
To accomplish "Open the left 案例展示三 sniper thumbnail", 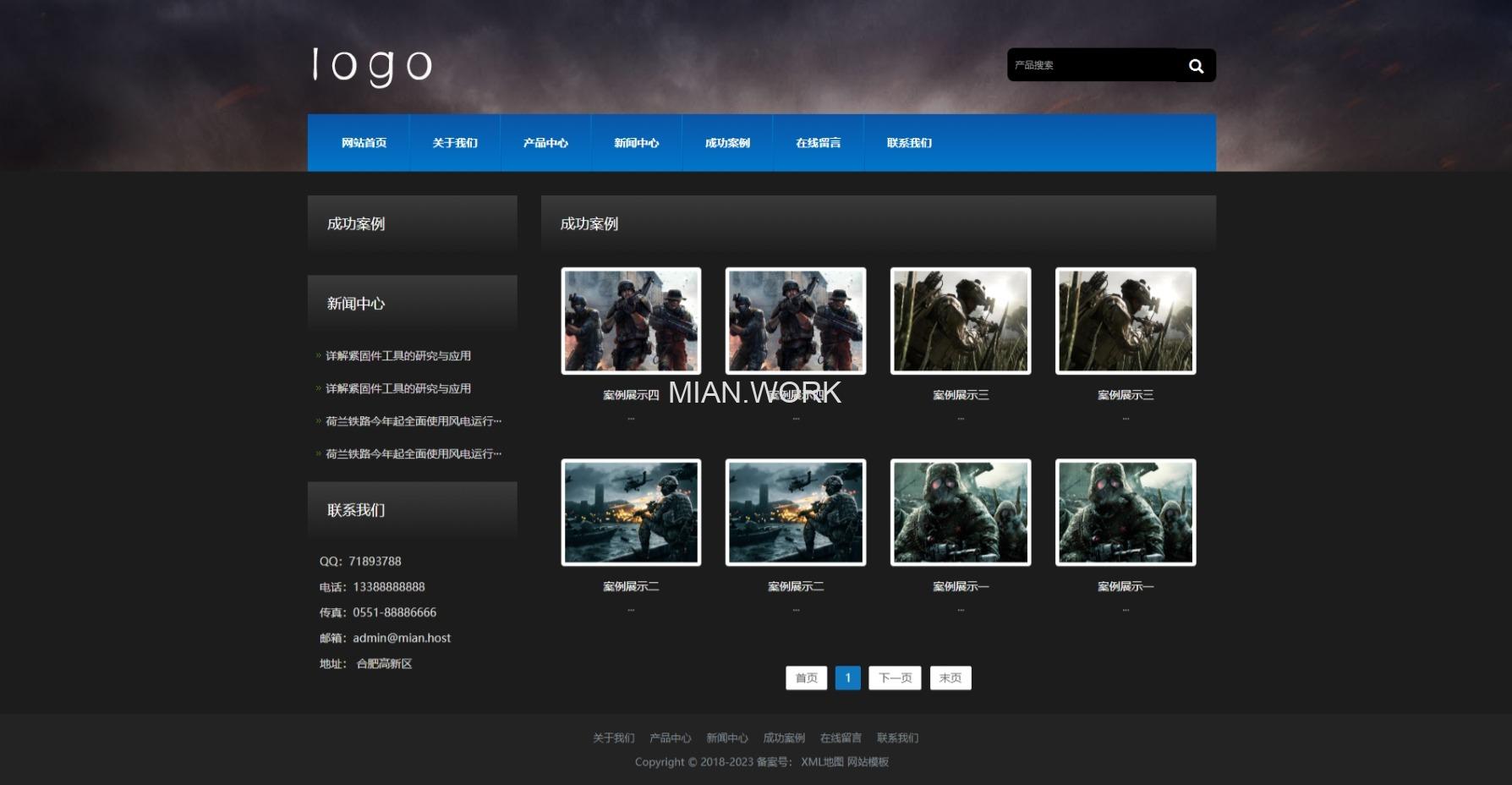I will (x=961, y=321).
